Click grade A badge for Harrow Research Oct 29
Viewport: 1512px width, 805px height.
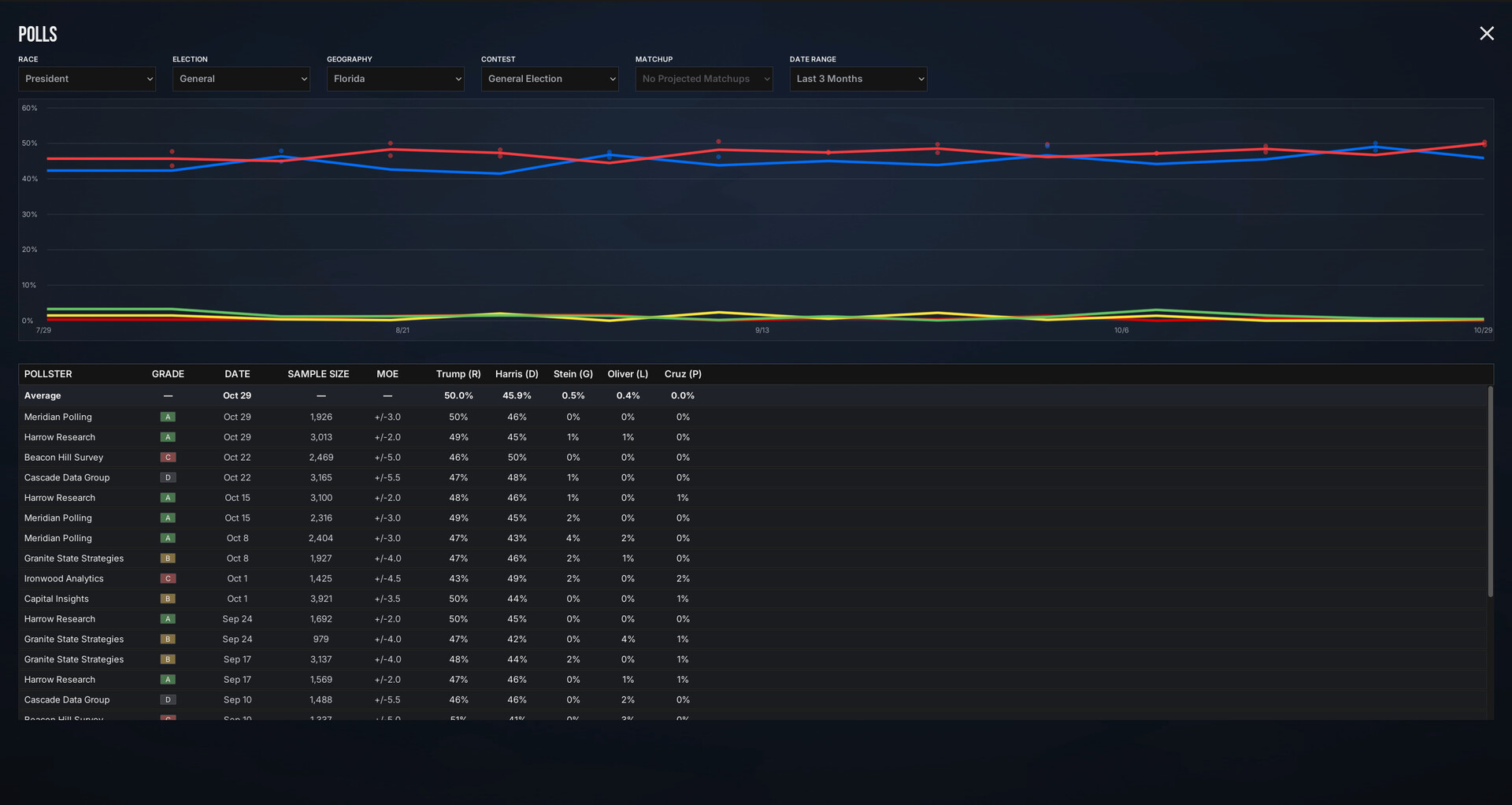pyautogui.click(x=168, y=437)
